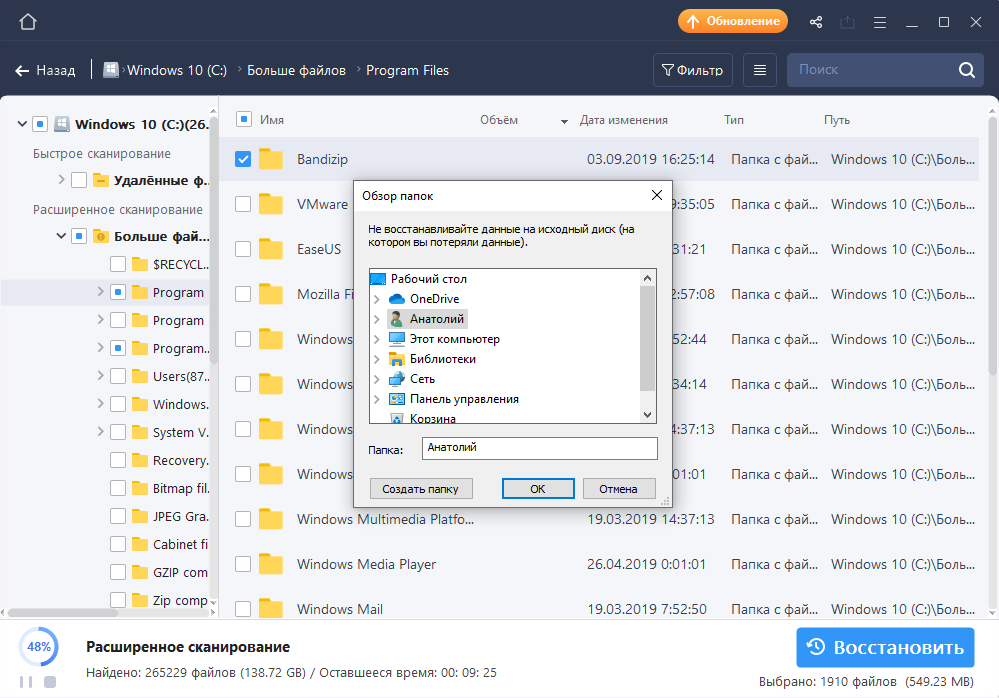
Task: Go back with the Назад arrow
Action: (45, 70)
